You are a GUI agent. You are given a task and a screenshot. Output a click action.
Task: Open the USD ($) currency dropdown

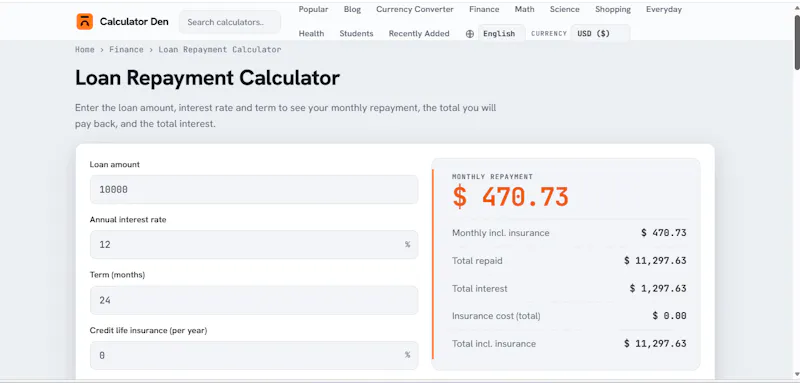pyautogui.click(x=600, y=34)
